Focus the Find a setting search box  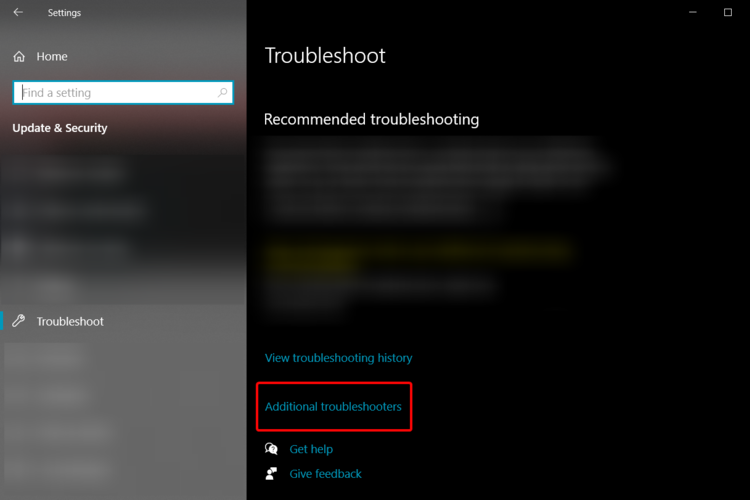point(123,92)
